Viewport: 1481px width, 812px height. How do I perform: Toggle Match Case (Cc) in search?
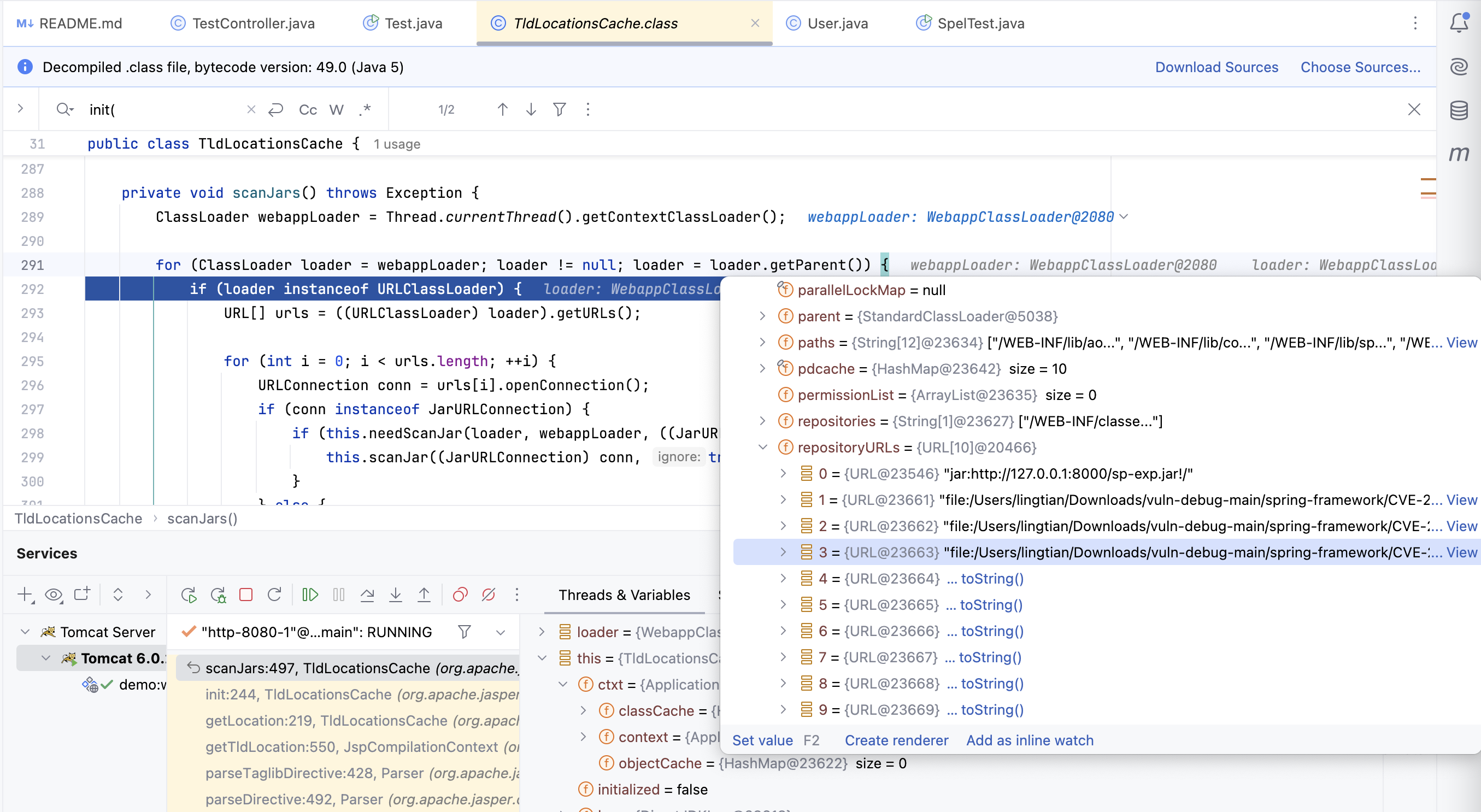(308, 109)
